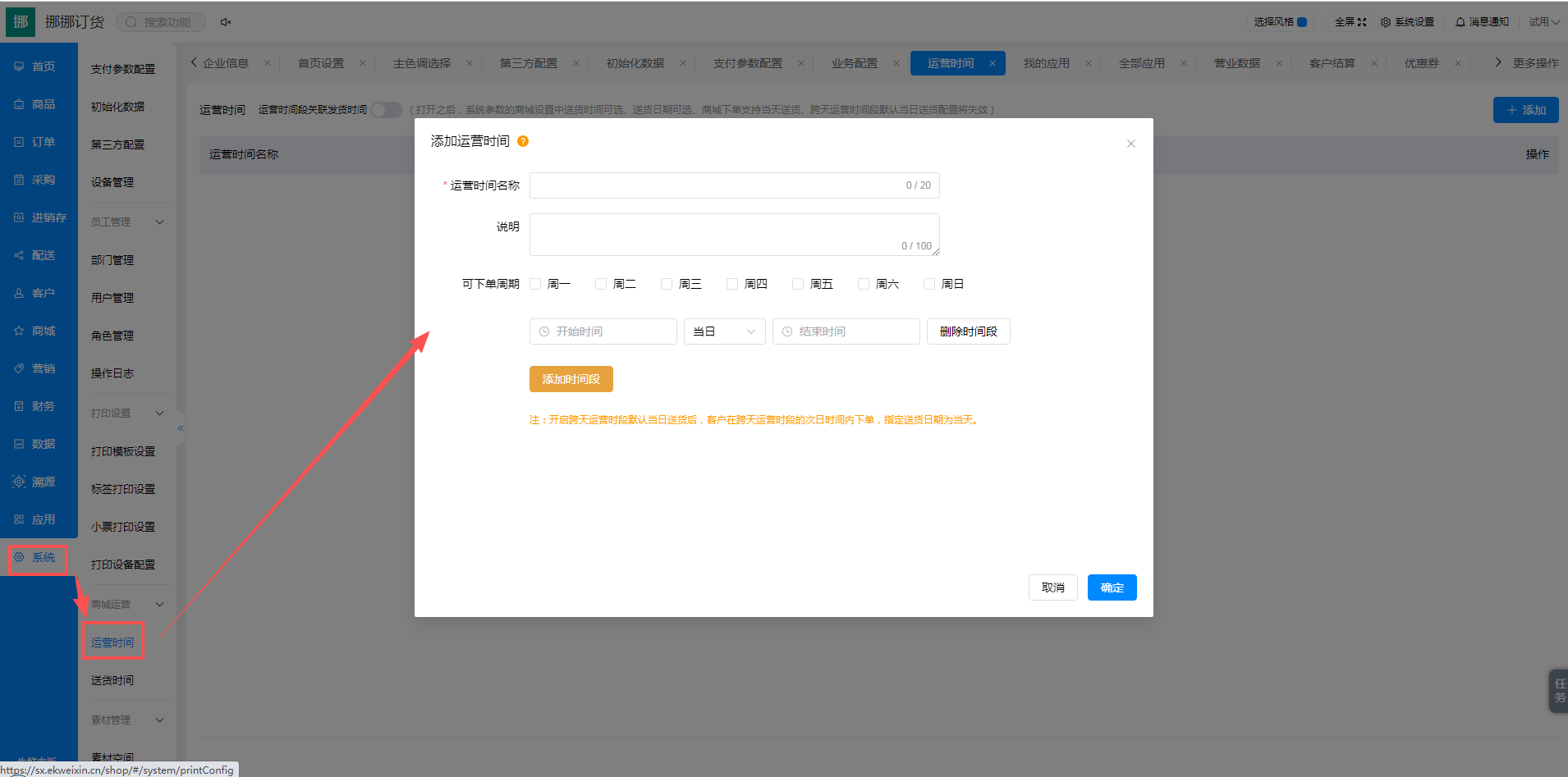1568x777 pixels.
Task: Click 删除时间段 button
Action: [969, 331]
